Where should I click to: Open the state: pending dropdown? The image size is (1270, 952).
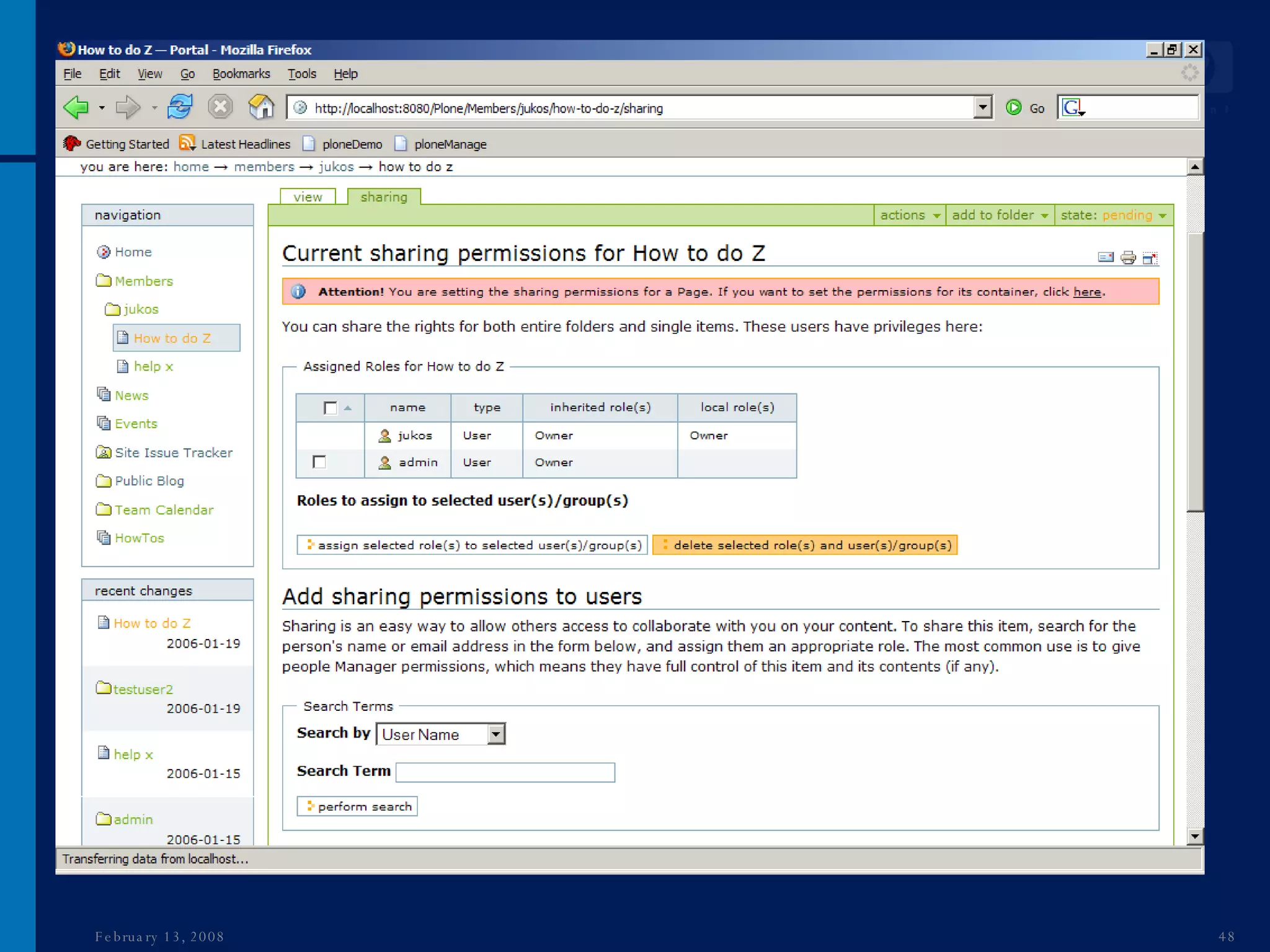(x=1113, y=215)
